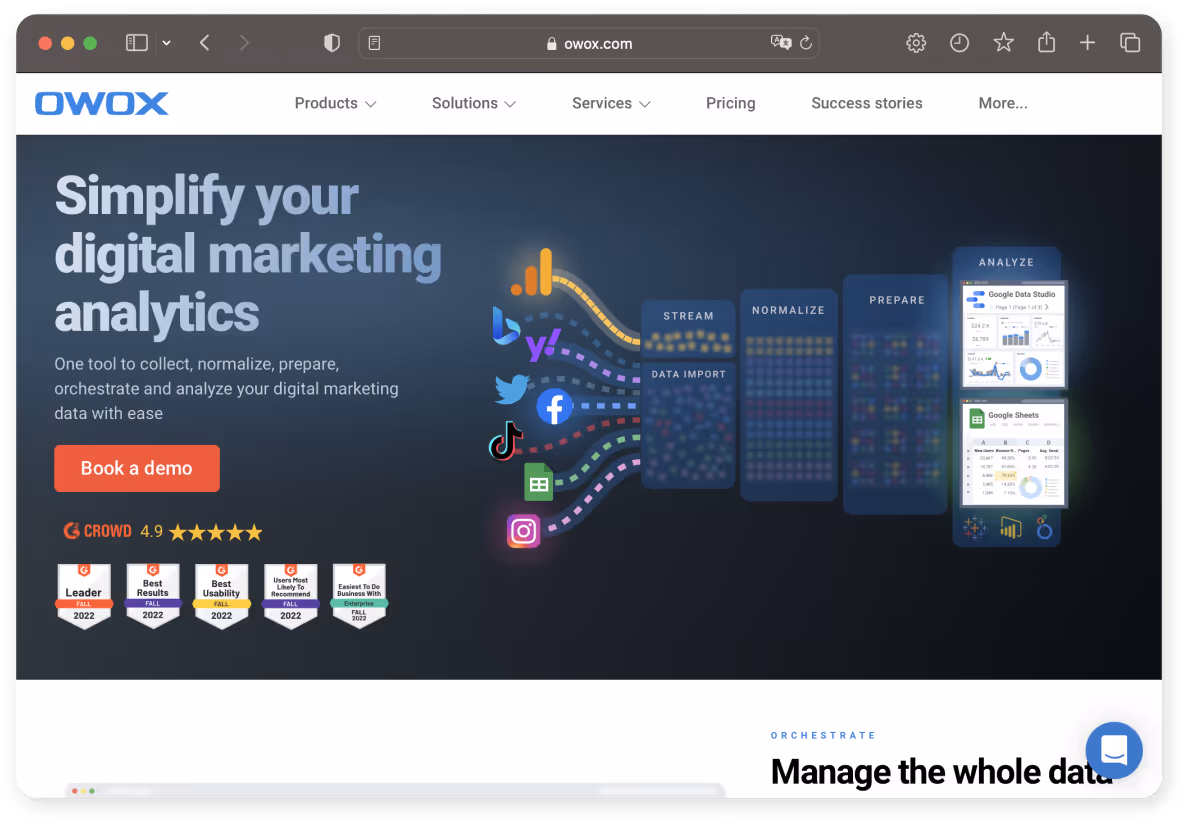1186x824 pixels.
Task: Toggle Reader view in address bar
Action: coord(375,43)
